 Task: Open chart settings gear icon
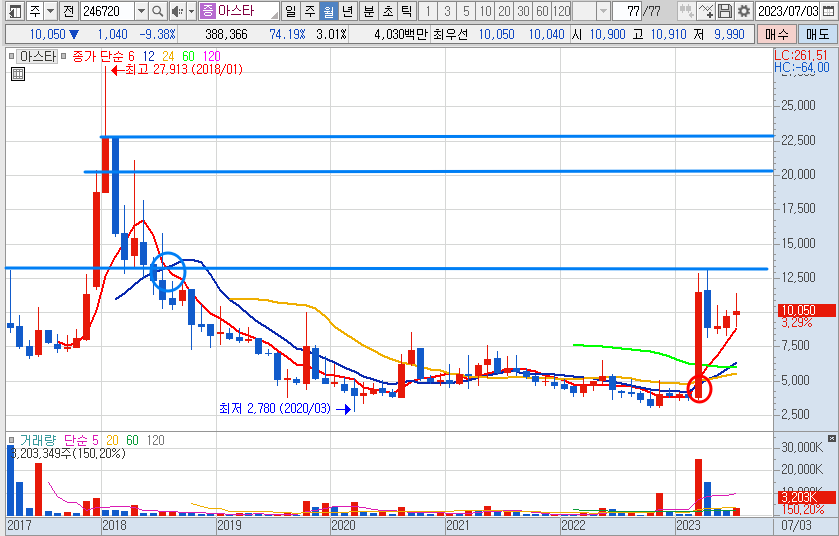pos(743,11)
